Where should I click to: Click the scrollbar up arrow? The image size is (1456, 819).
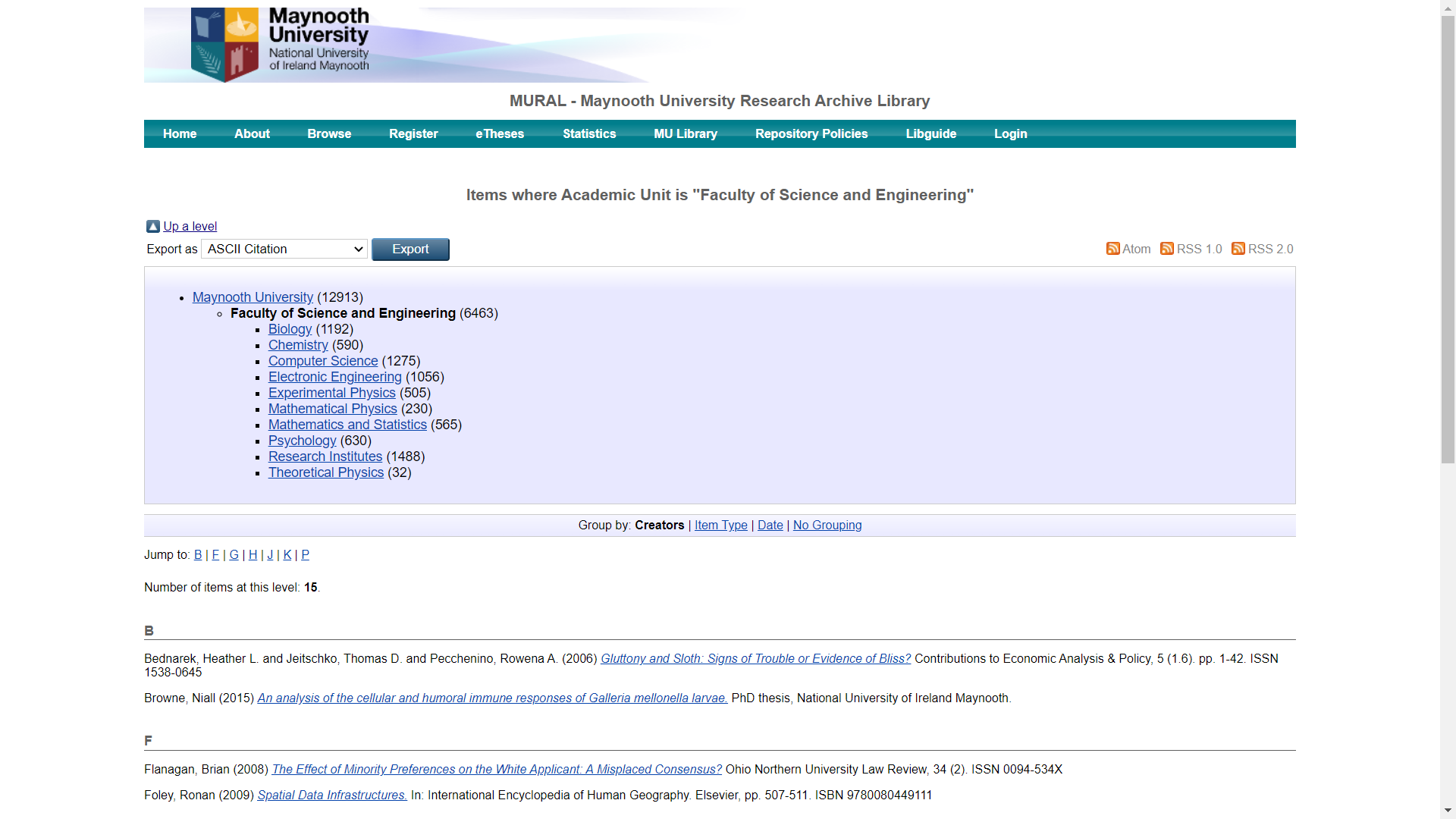[x=1448, y=7]
